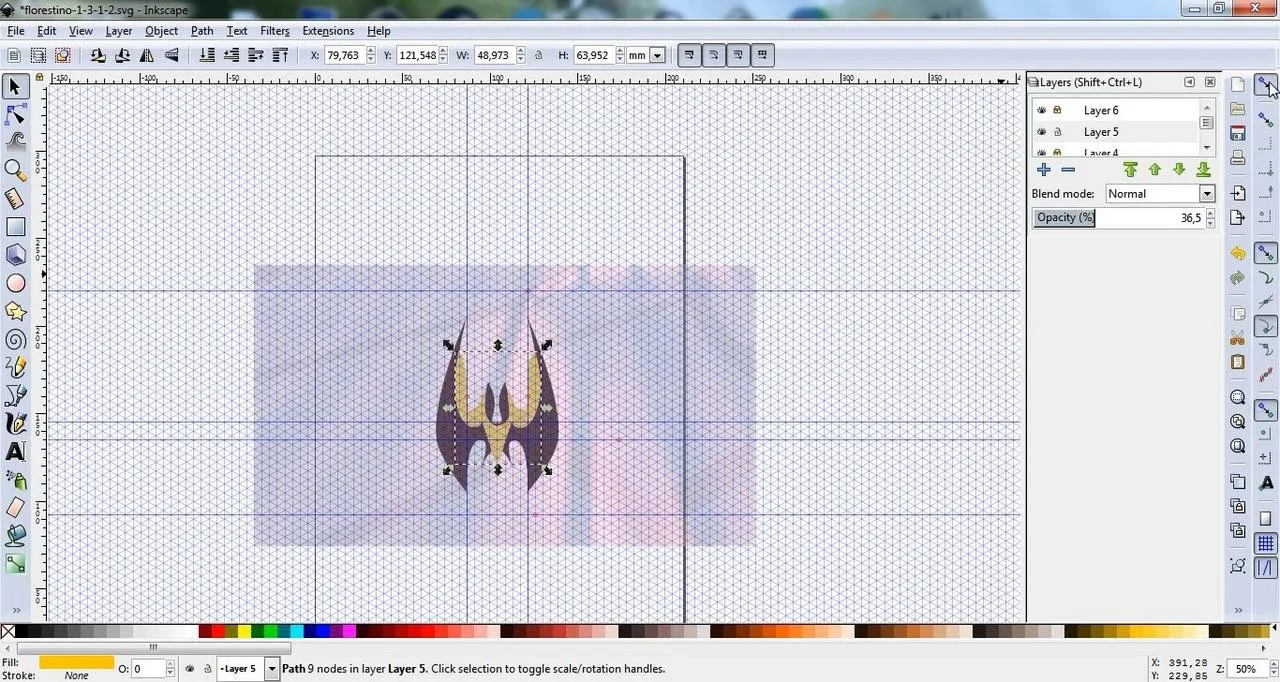Select the Calligraphy tool
The width and height of the screenshot is (1280, 682).
pos(15,423)
